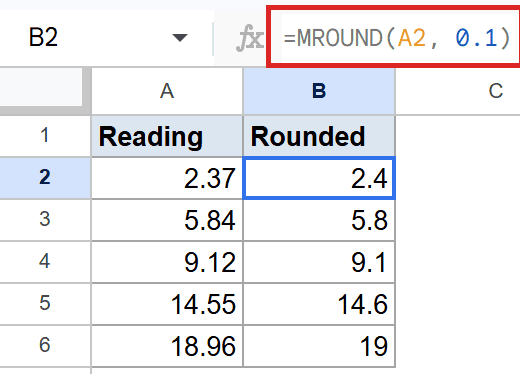The image size is (520, 374).
Task: Select row 6 header
Action: click(x=45, y=346)
